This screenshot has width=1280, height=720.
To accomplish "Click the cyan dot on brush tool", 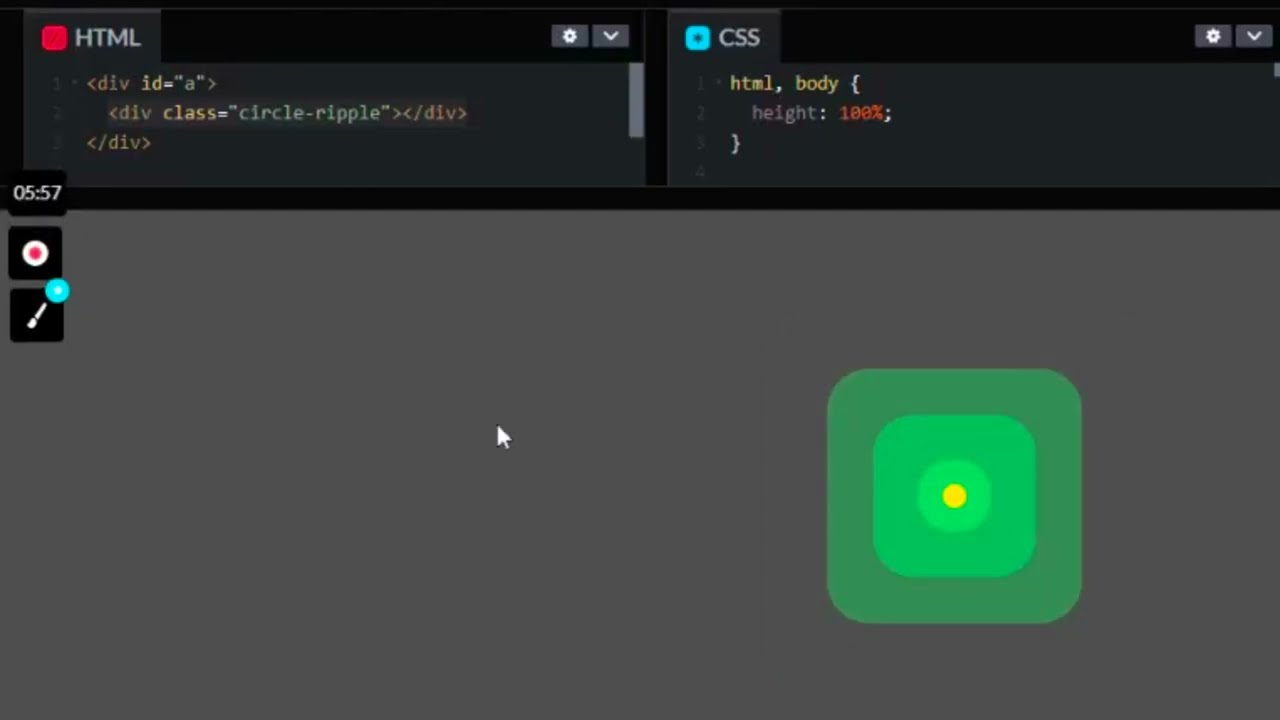I will pyautogui.click(x=57, y=291).
